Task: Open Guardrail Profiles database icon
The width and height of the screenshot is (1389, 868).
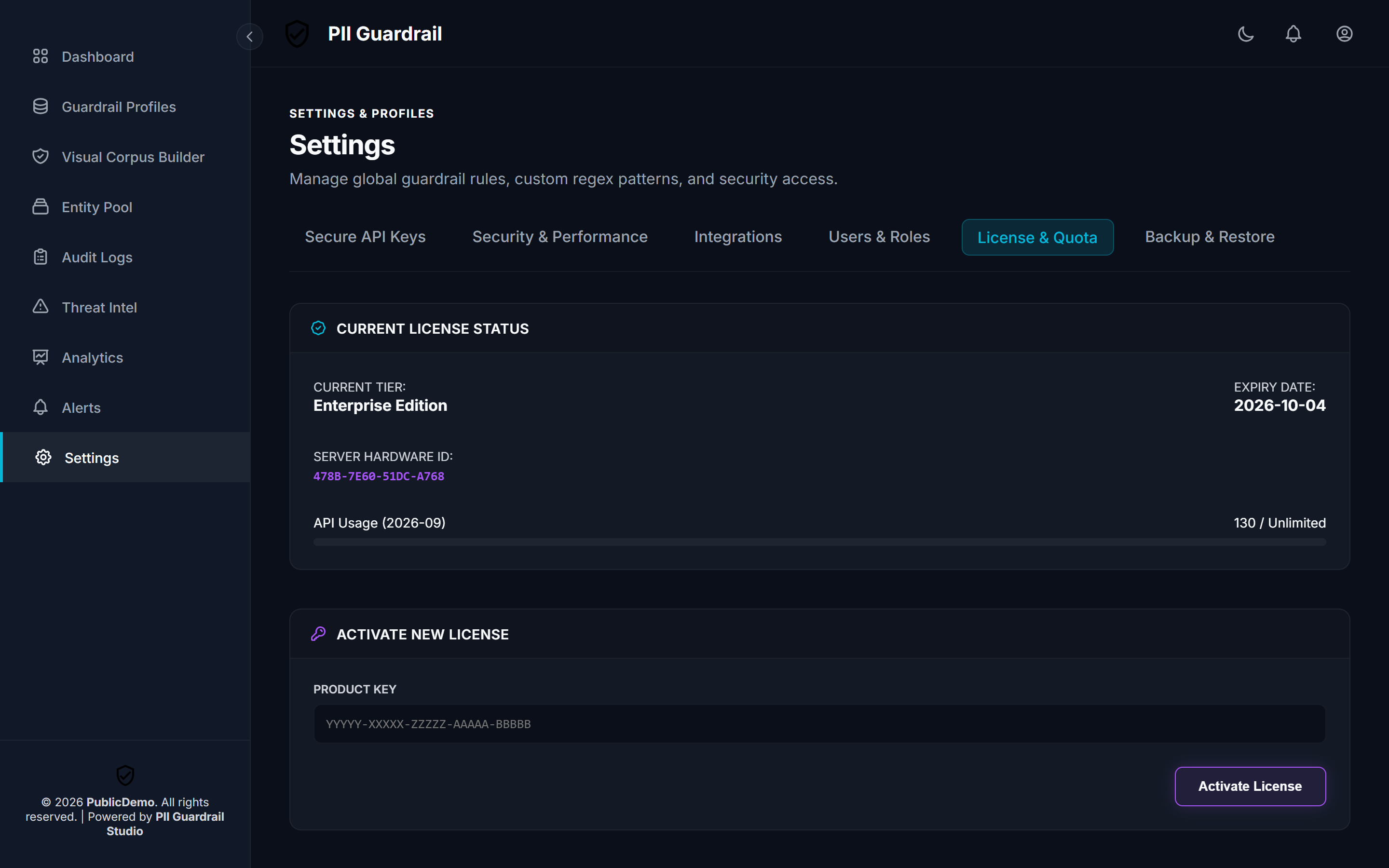Action: (40, 106)
